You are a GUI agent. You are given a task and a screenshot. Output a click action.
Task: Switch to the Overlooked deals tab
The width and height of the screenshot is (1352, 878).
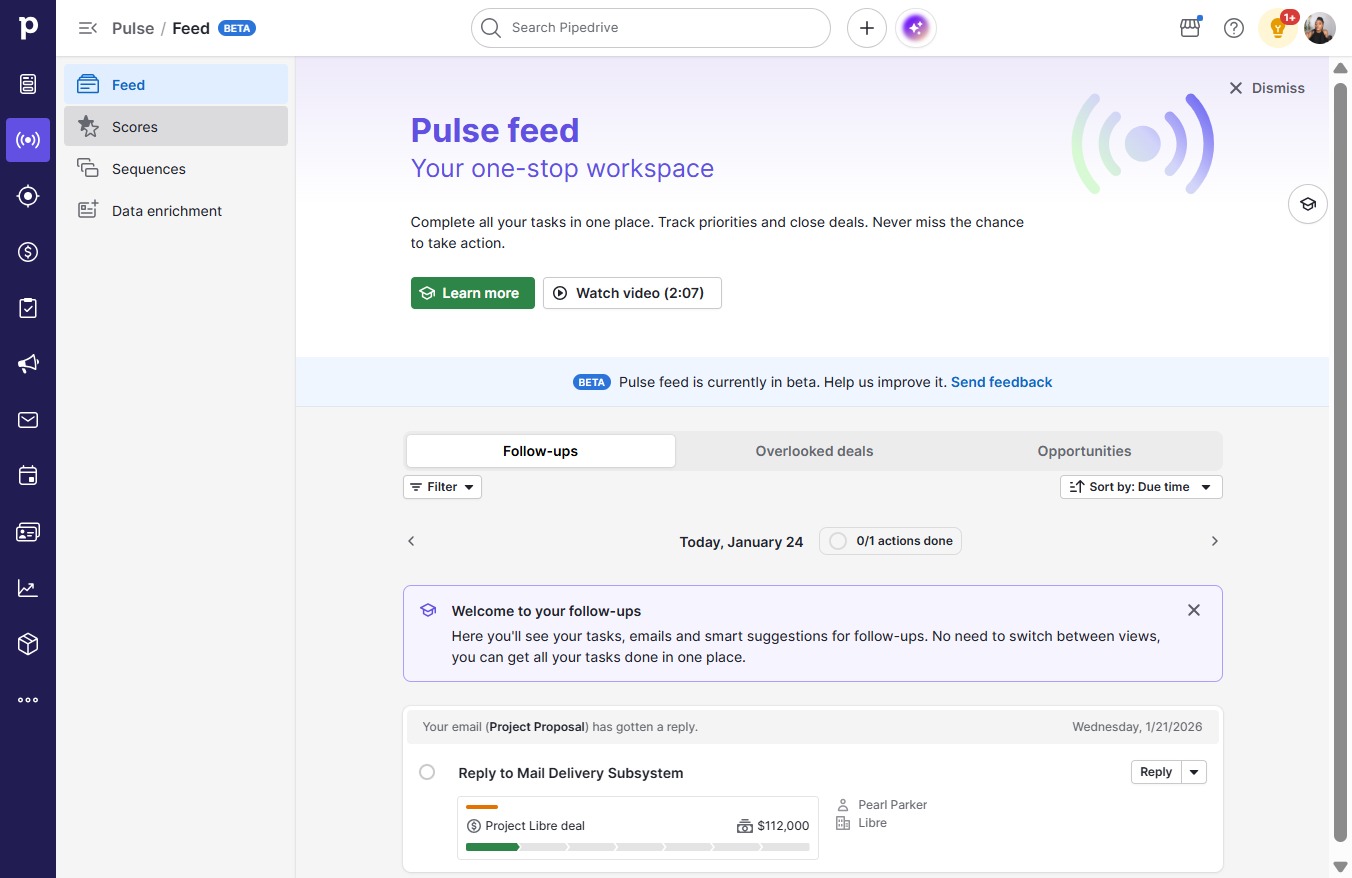pos(814,451)
